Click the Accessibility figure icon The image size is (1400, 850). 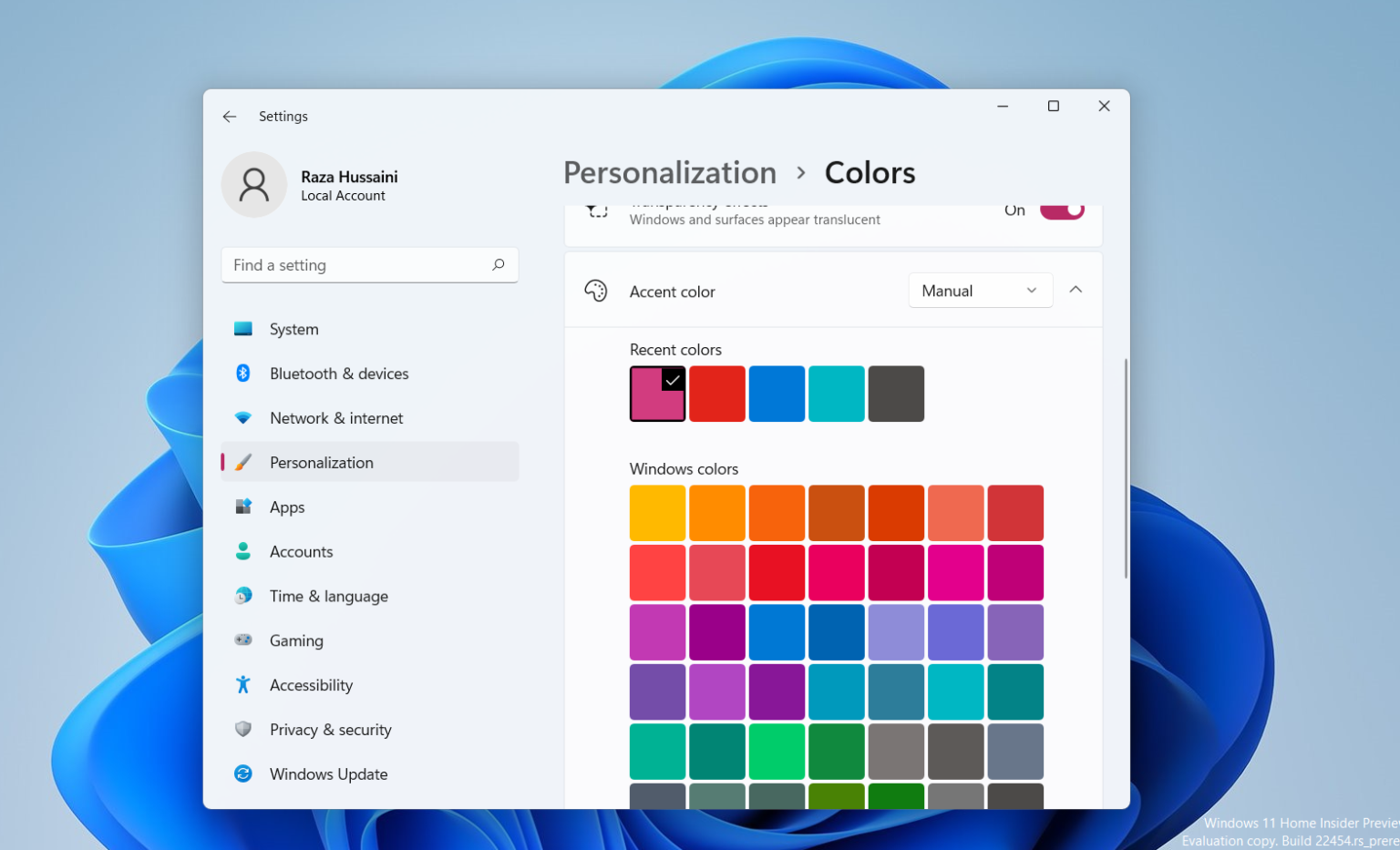242,684
